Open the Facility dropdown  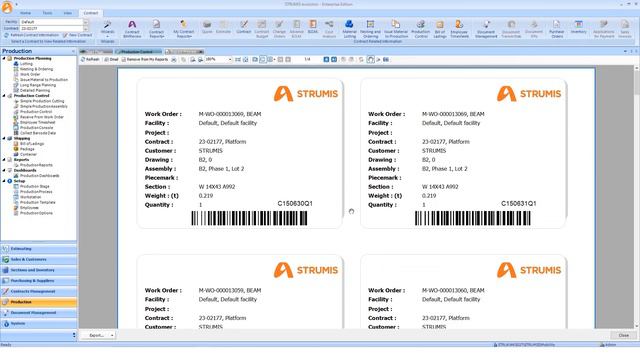(x=85, y=22)
